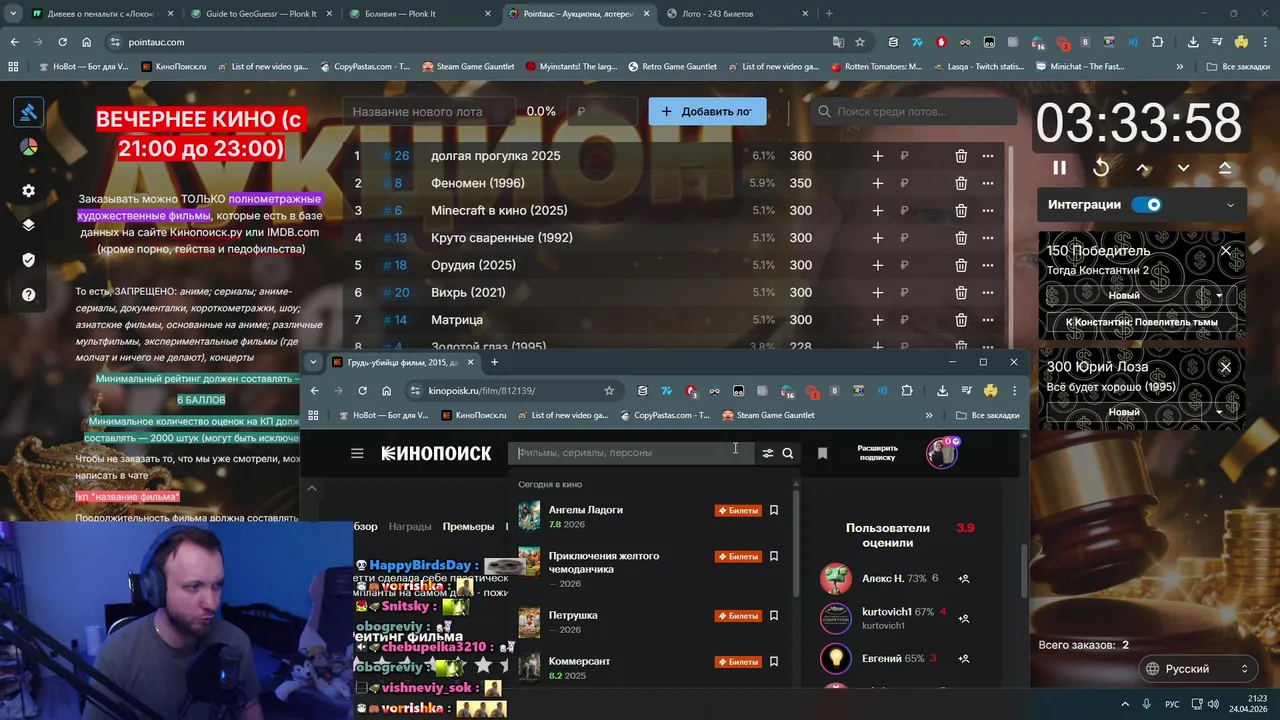Viewport: 1280px width, 720px height.
Task: Reset the auction timer
Action: tap(1101, 168)
